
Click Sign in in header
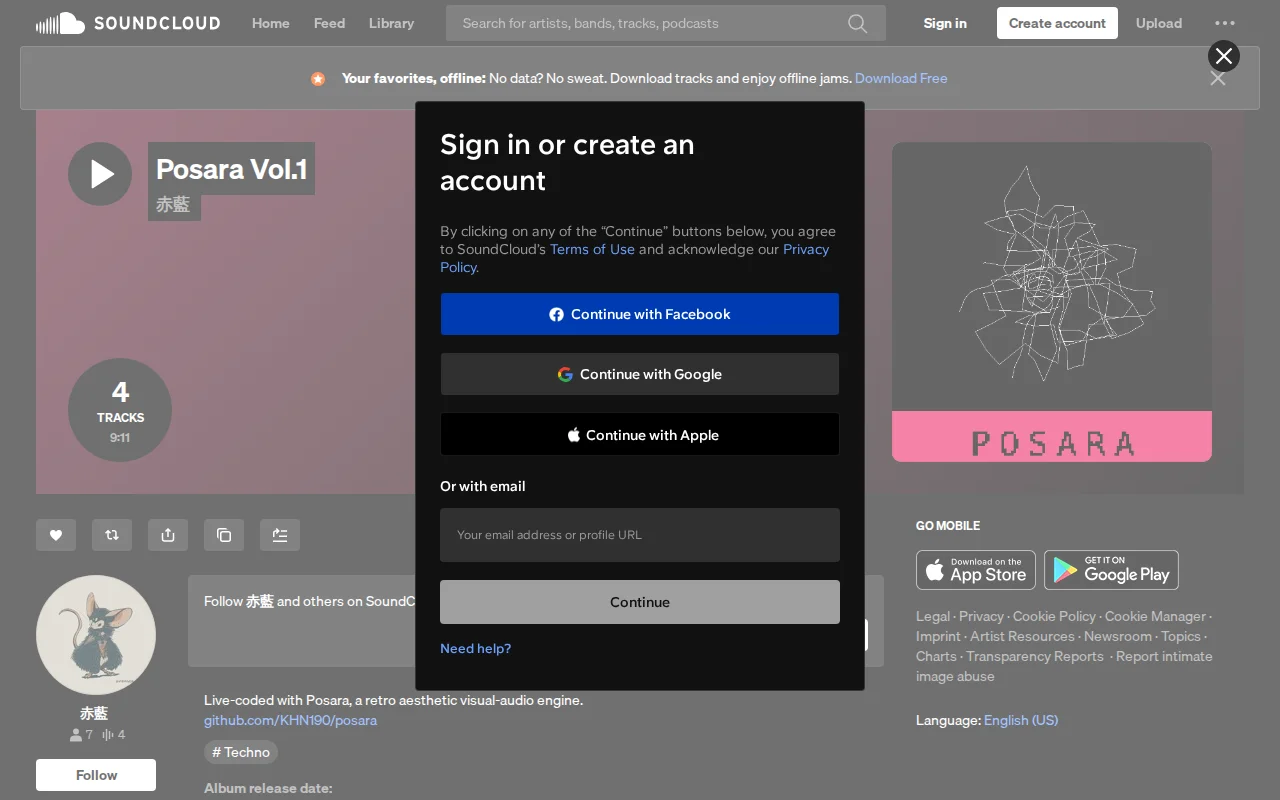pos(945,23)
